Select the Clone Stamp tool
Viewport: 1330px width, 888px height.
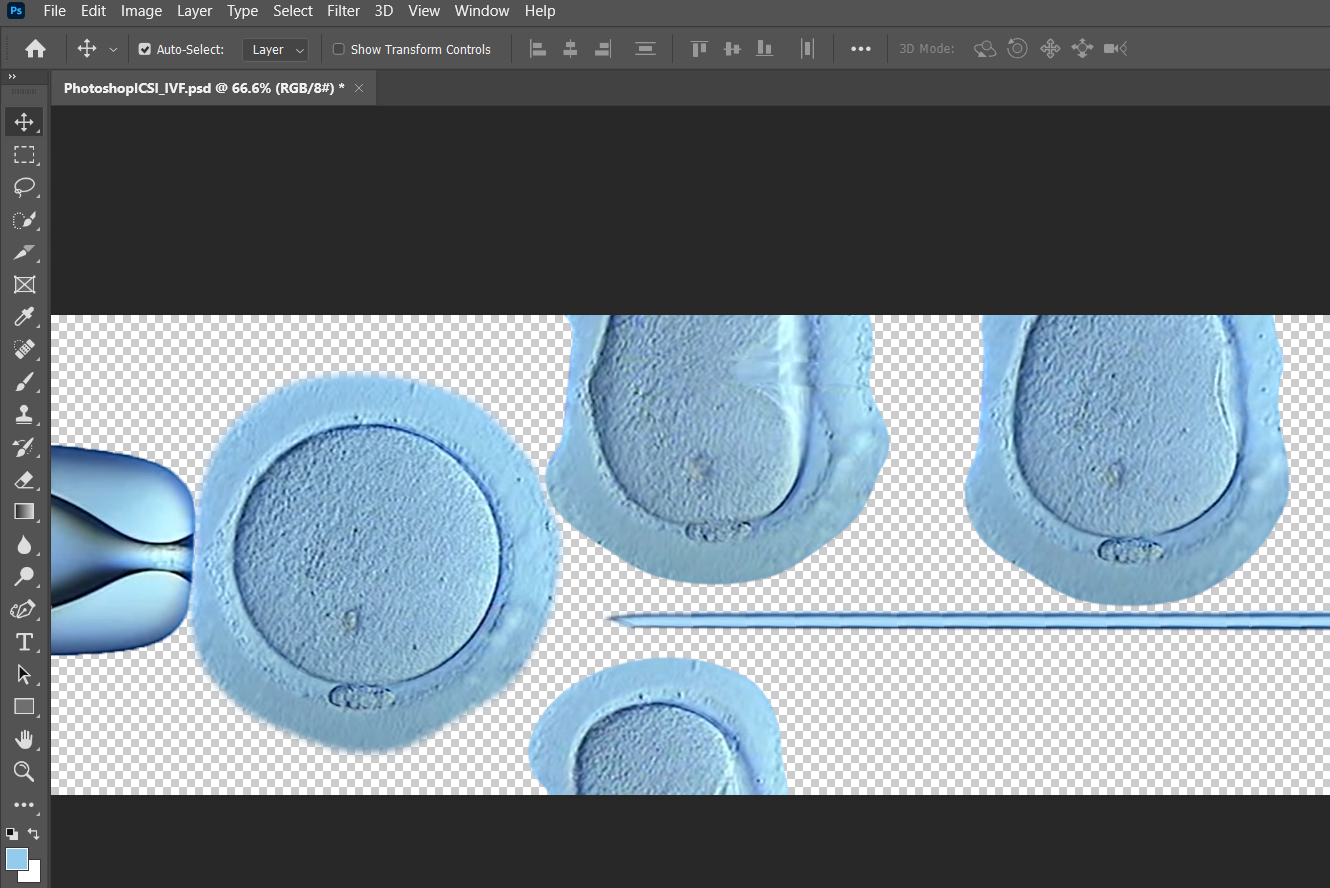pyautogui.click(x=24, y=414)
